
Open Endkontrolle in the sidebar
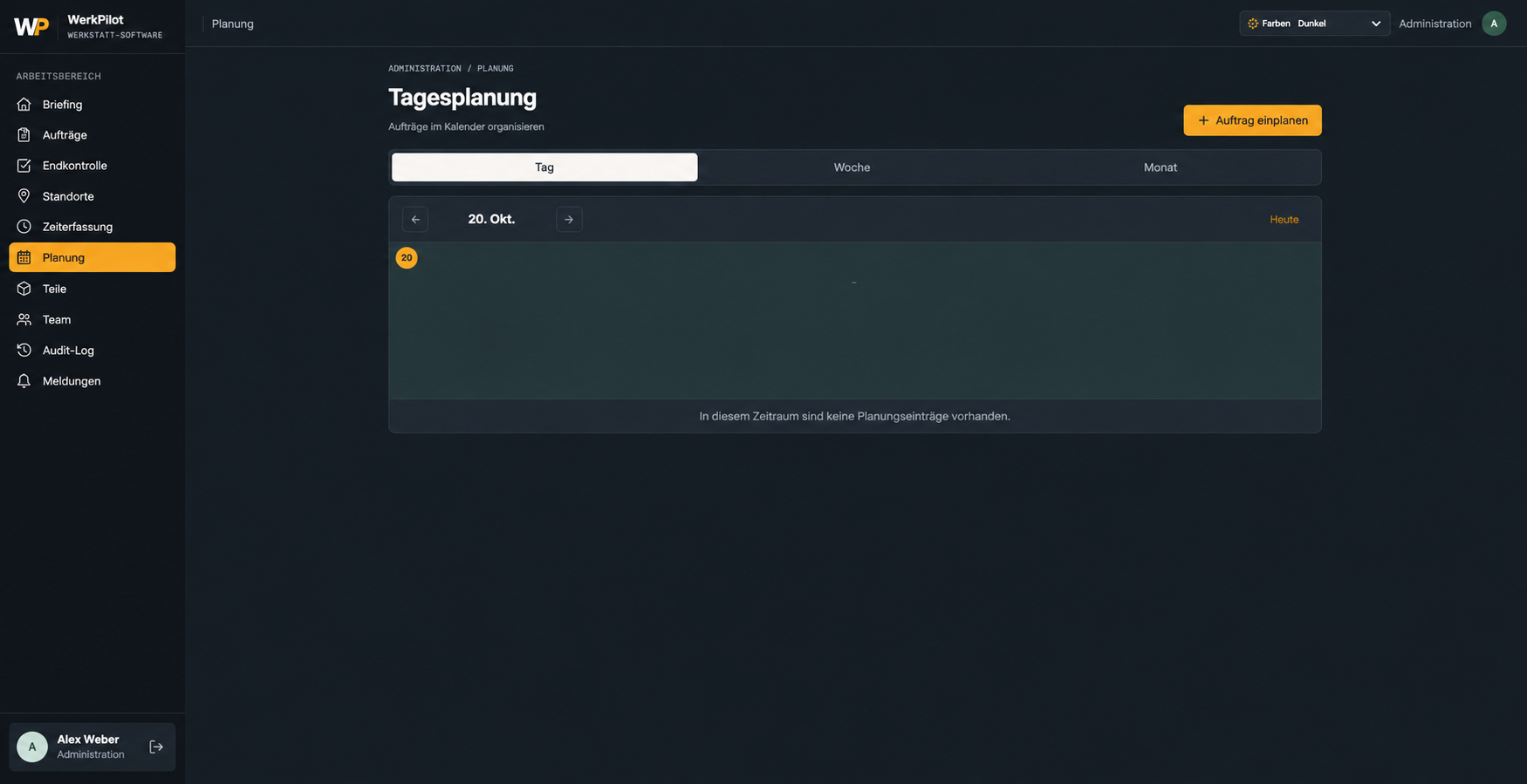click(92, 166)
